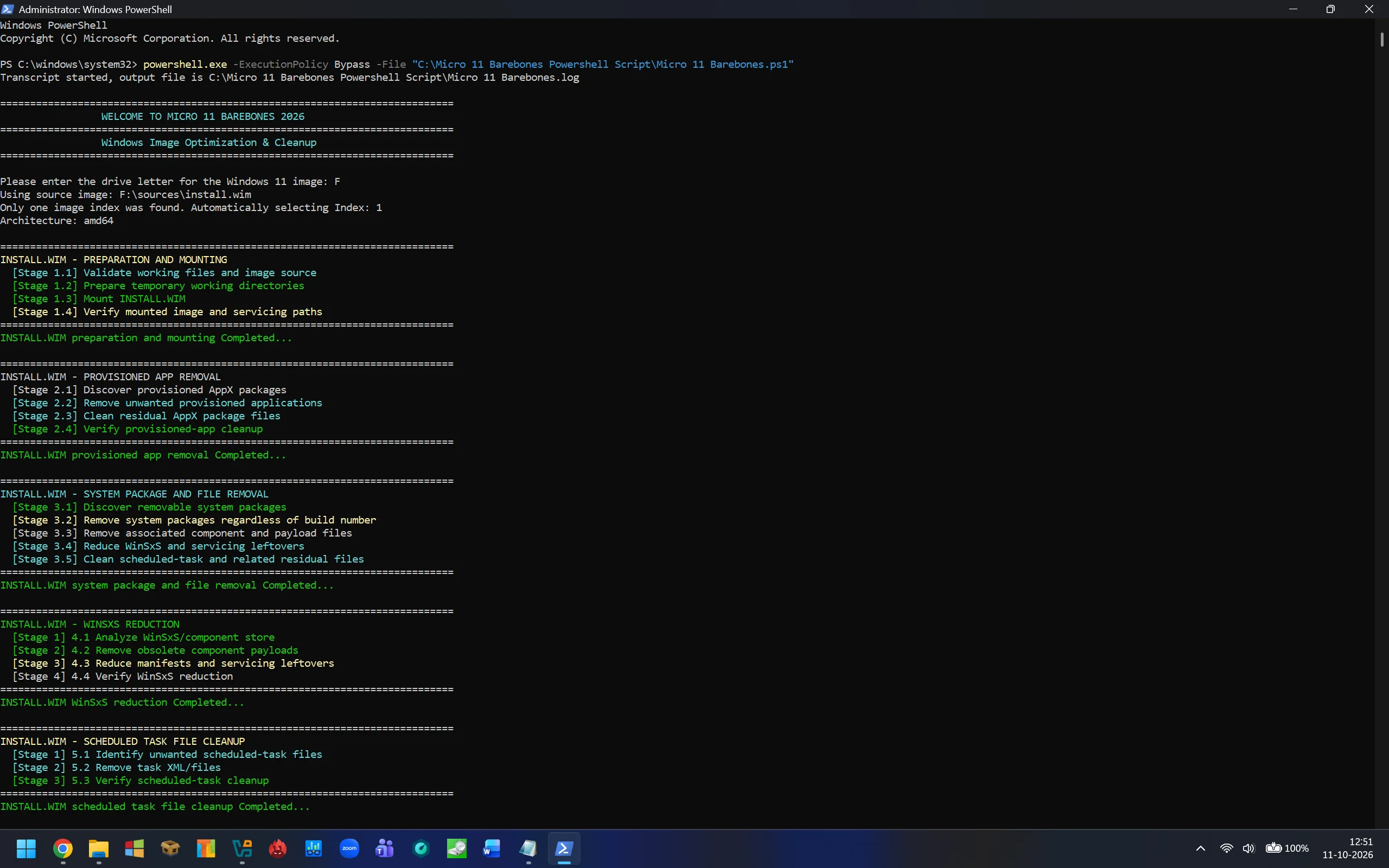
Task: Open File Explorer from the taskbar
Action: coord(99,848)
